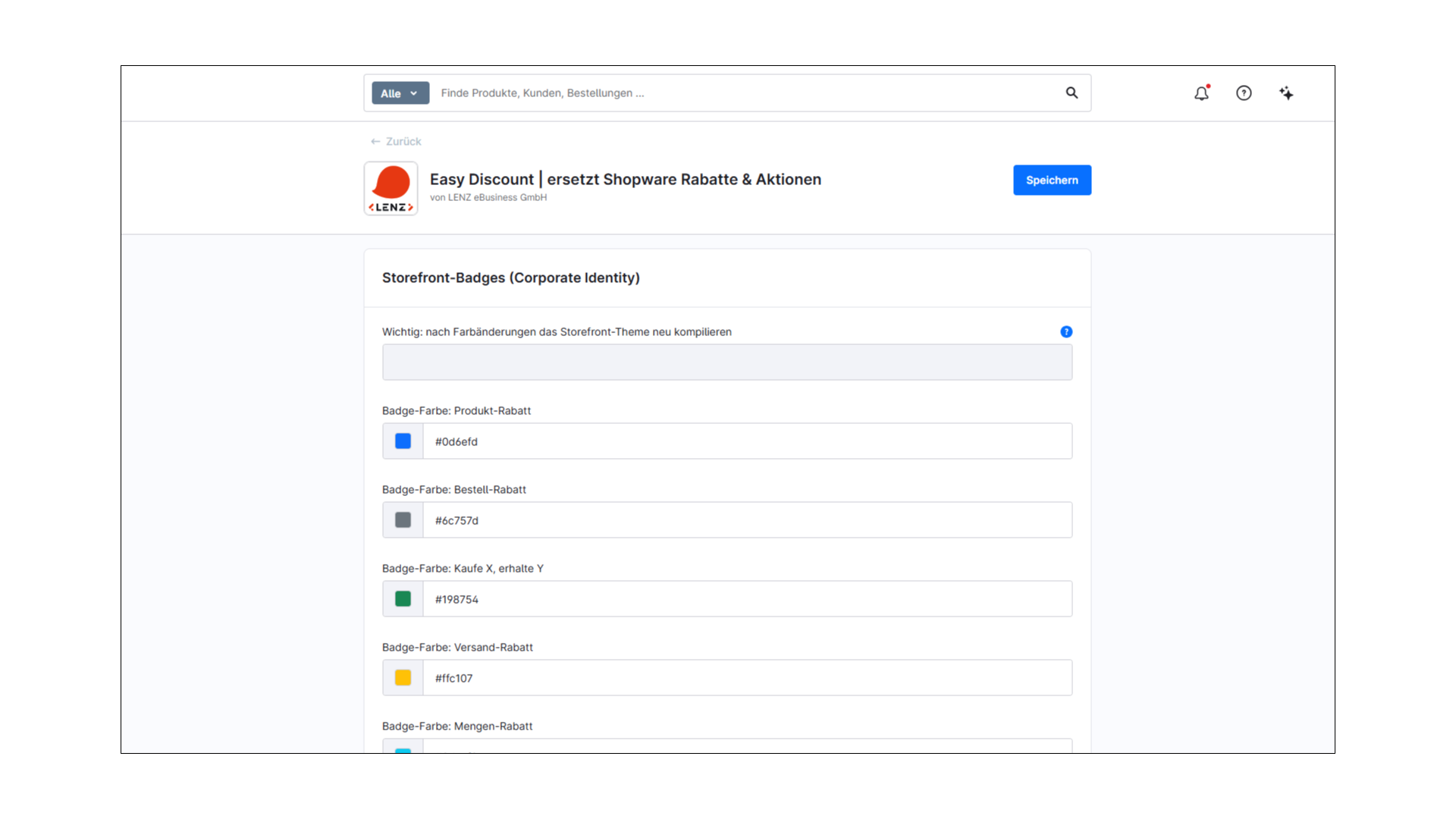The width and height of the screenshot is (1456, 819).
Task: Click the Badge-Farbe: Bestell-Rabatt label
Action: point(454,489)
